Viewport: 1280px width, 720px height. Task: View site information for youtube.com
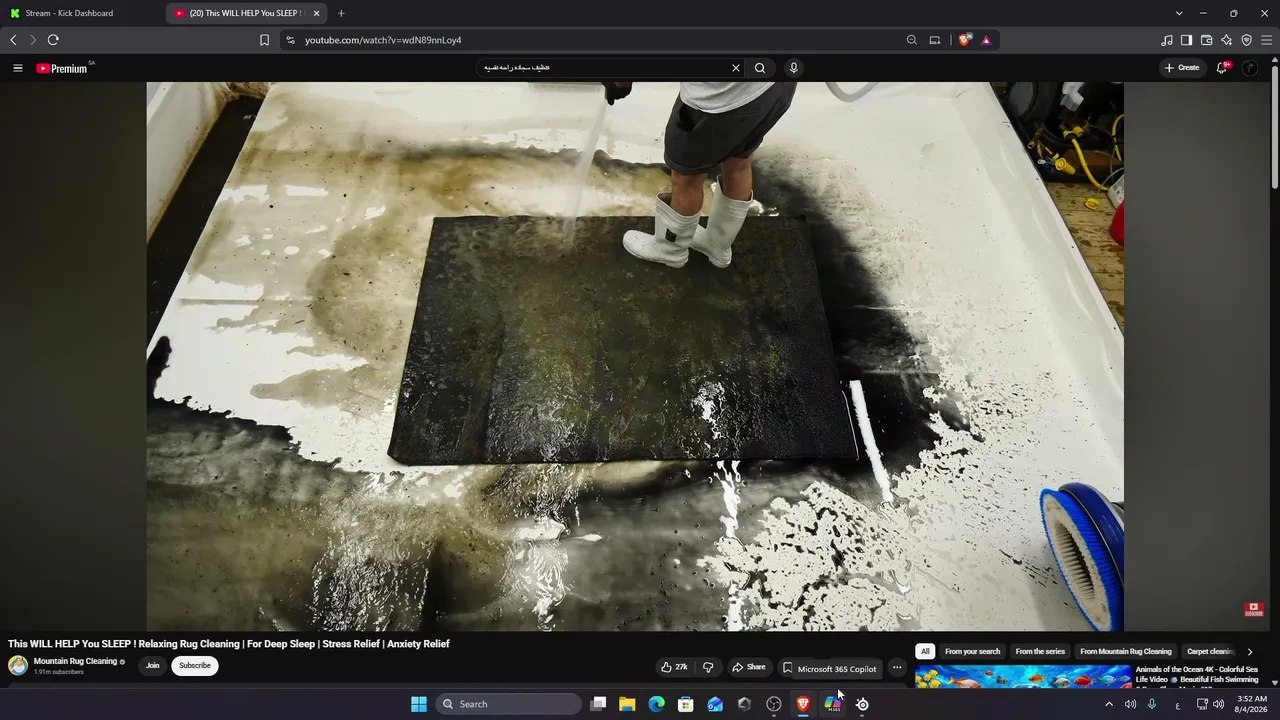pos(290,40)
